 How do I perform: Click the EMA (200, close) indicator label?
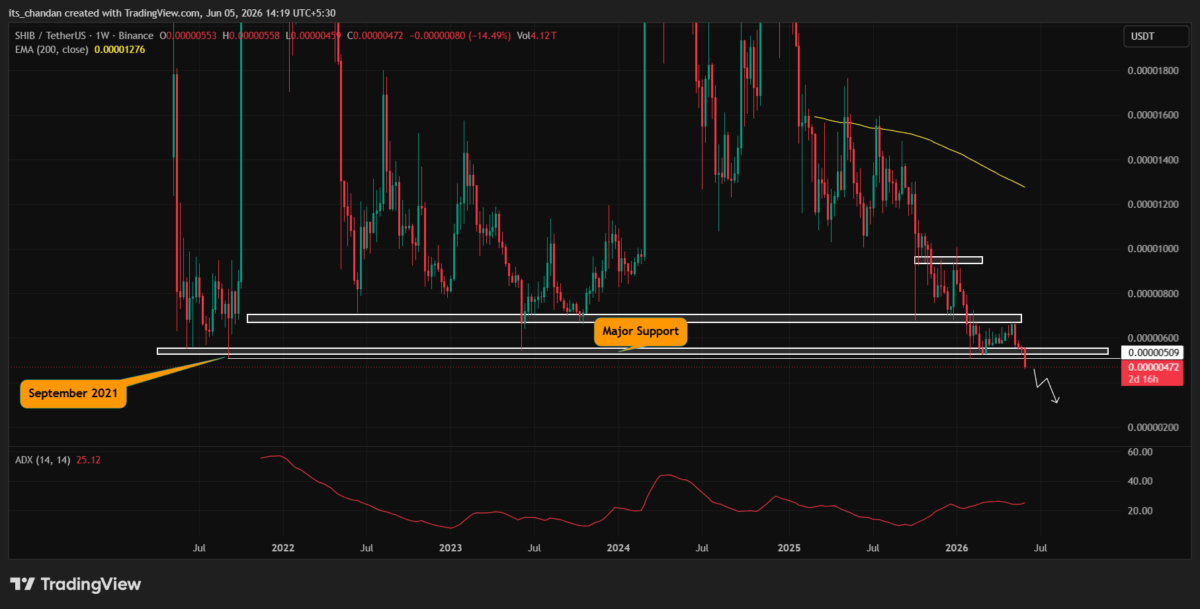point(51,49)
